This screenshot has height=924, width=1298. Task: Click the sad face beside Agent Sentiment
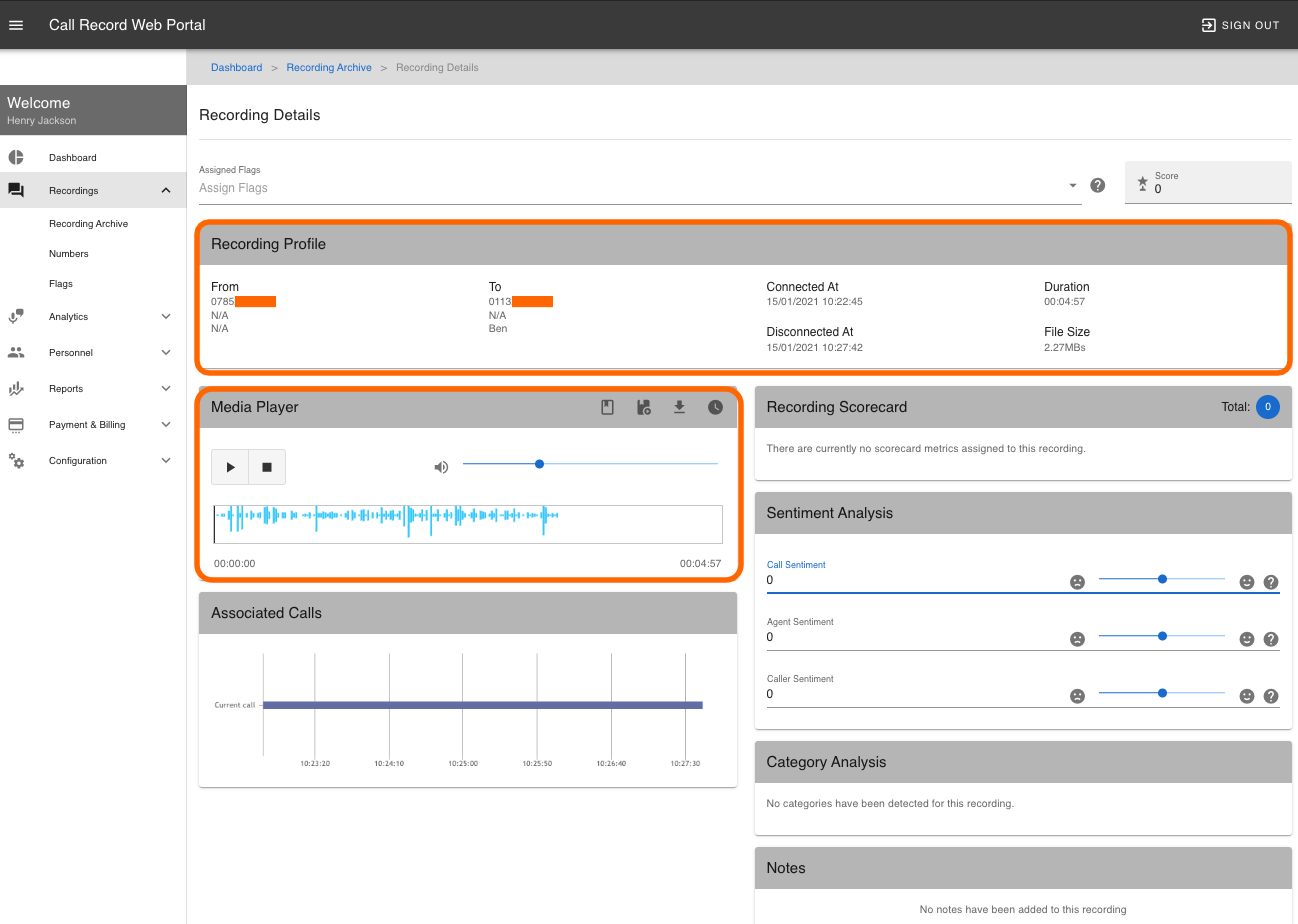coord(1077,639)
